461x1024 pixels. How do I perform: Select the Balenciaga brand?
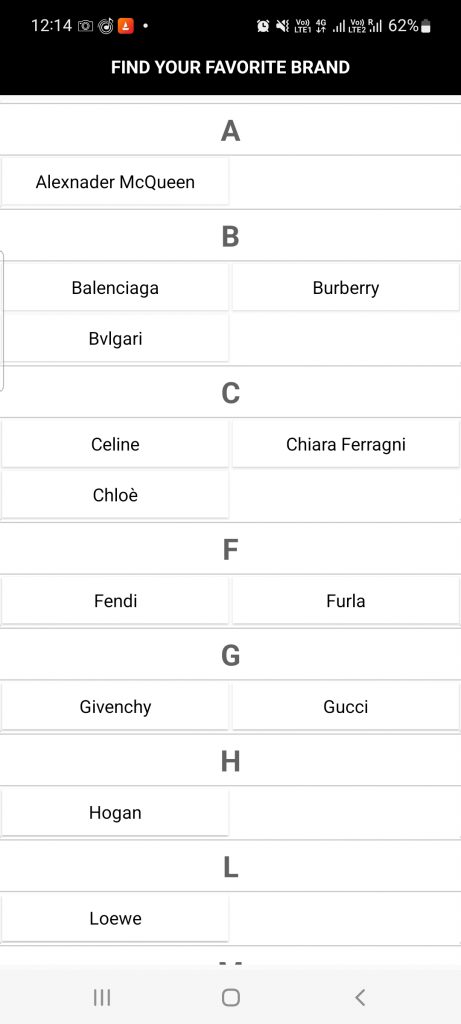pos(115,287)
